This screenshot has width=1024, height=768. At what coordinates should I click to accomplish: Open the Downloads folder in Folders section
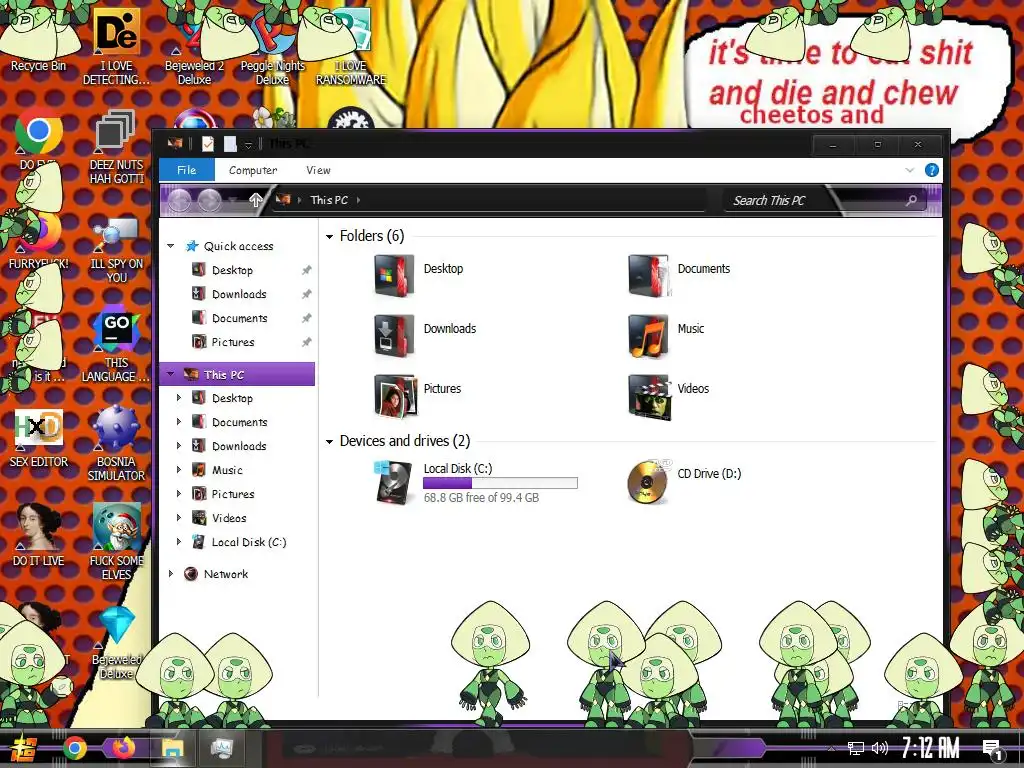point(394,336)
